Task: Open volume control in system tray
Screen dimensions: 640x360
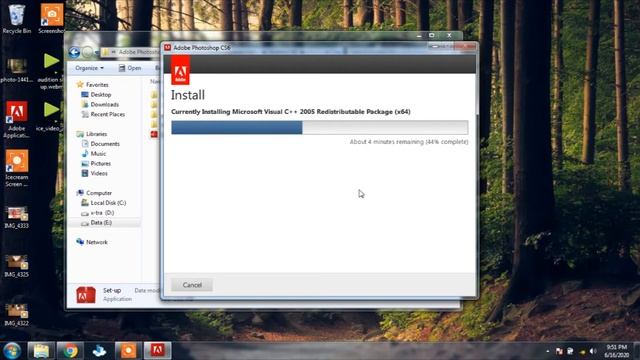Action: click(x=593, y=351)
